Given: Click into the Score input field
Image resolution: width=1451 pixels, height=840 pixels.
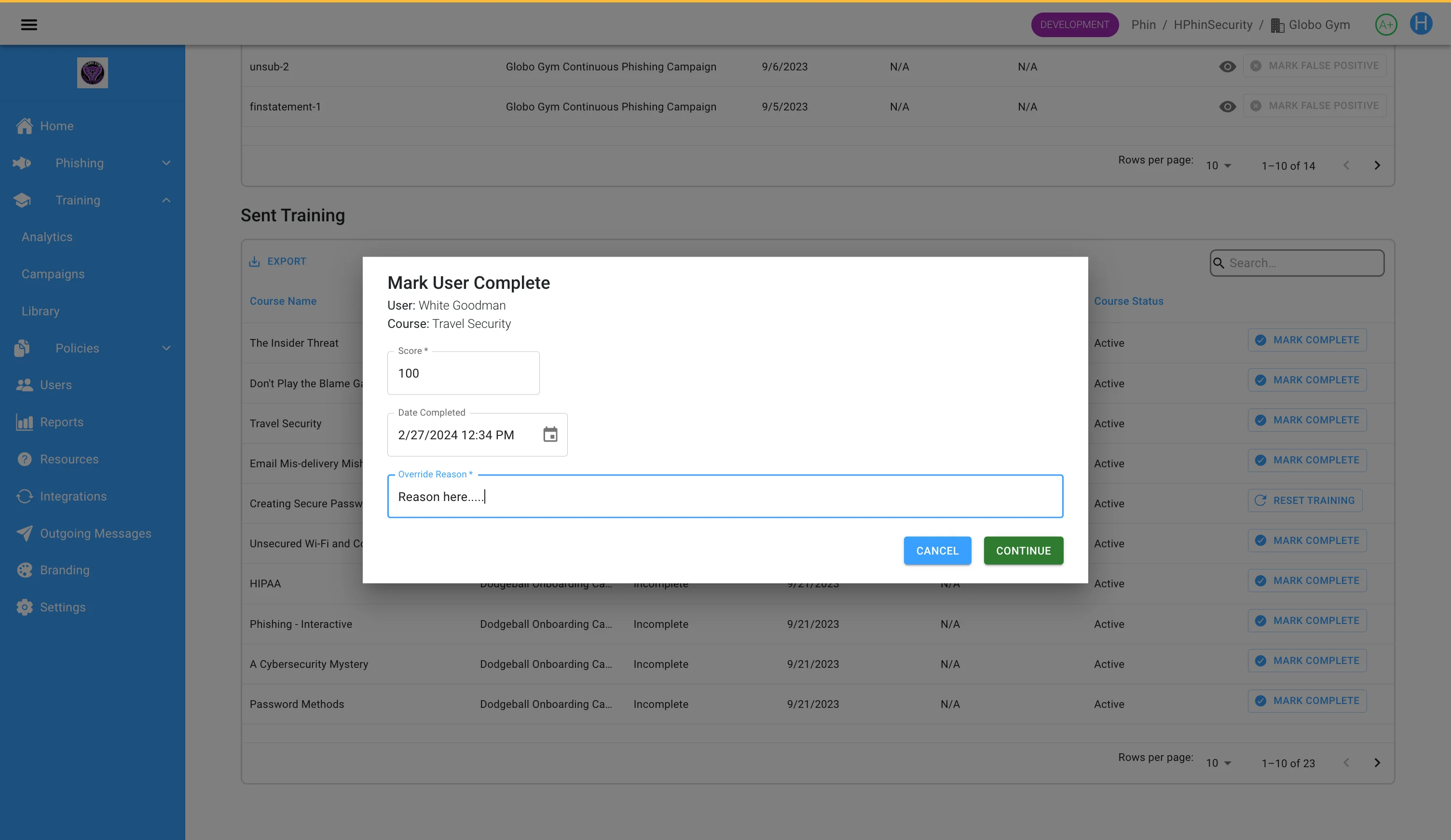Looking at the screenshot, I should point(463,373).
